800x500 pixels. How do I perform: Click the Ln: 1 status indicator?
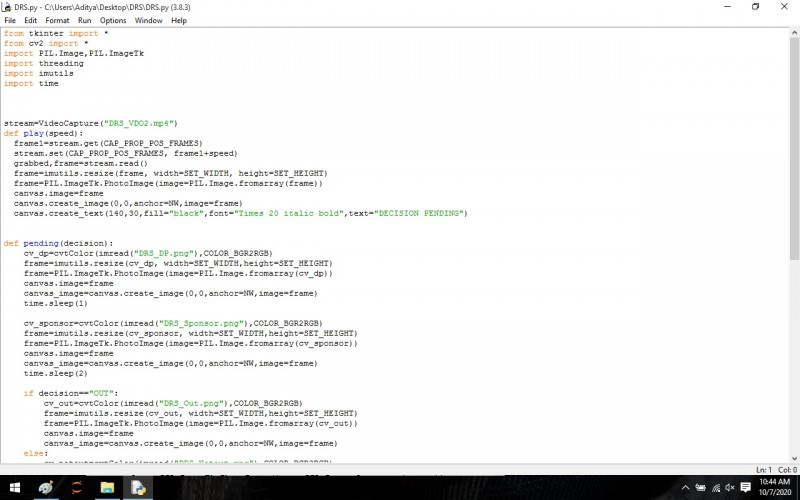click(764, 469)
